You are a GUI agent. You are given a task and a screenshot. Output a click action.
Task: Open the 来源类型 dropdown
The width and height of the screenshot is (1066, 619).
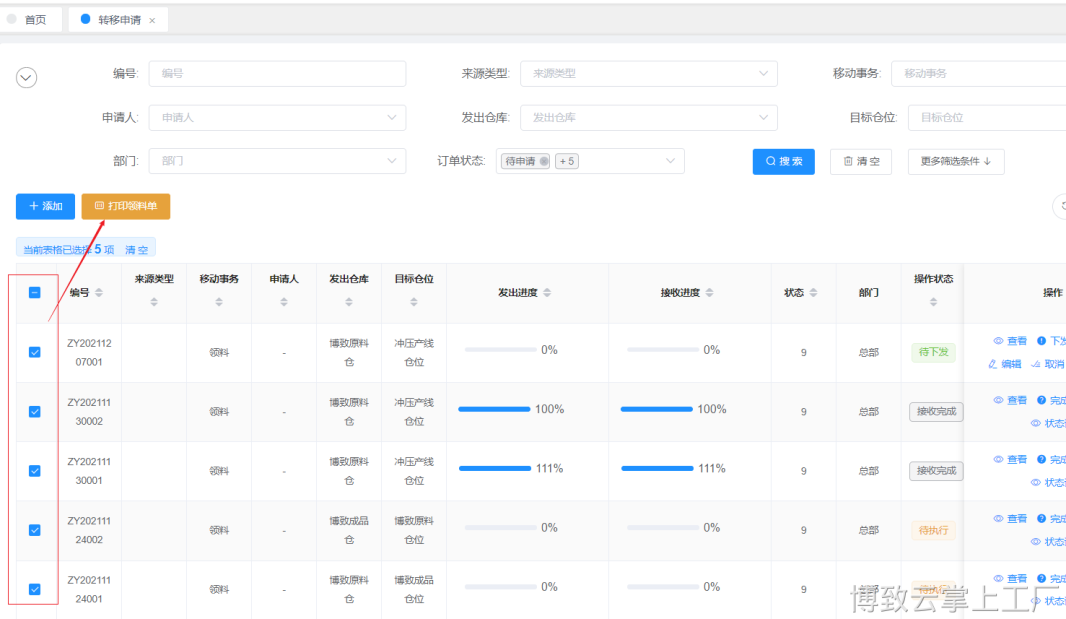click(648, 74)
